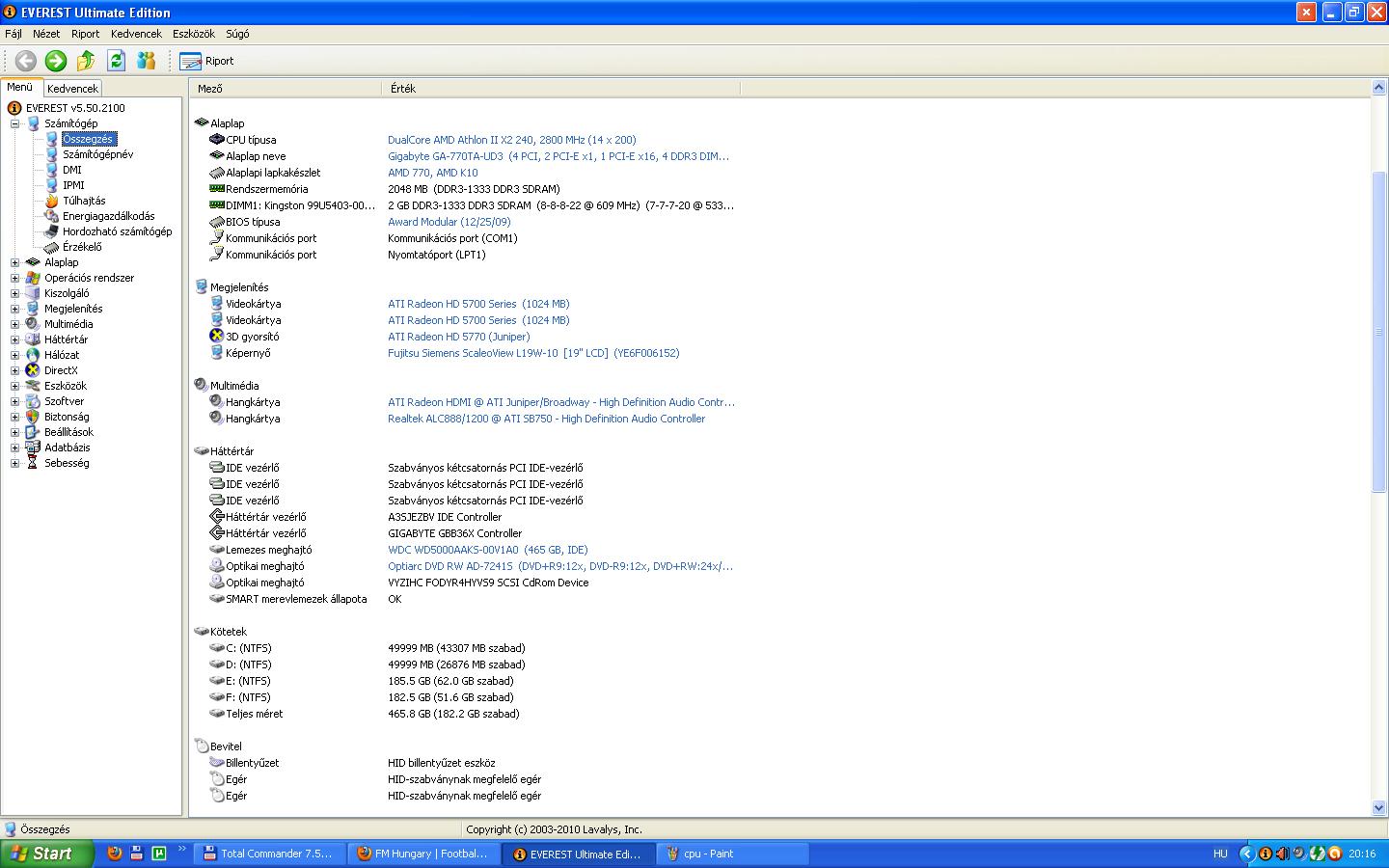Viewport: 1389px width, 868px height.
Task: Open the Nézet menu
Action: pos(46,34)
